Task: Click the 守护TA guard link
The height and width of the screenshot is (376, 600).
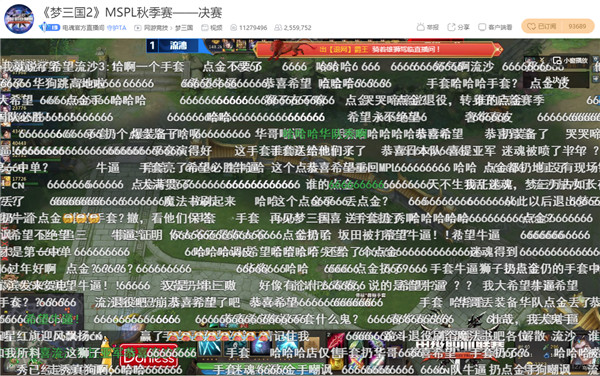Action: (116, 28)
